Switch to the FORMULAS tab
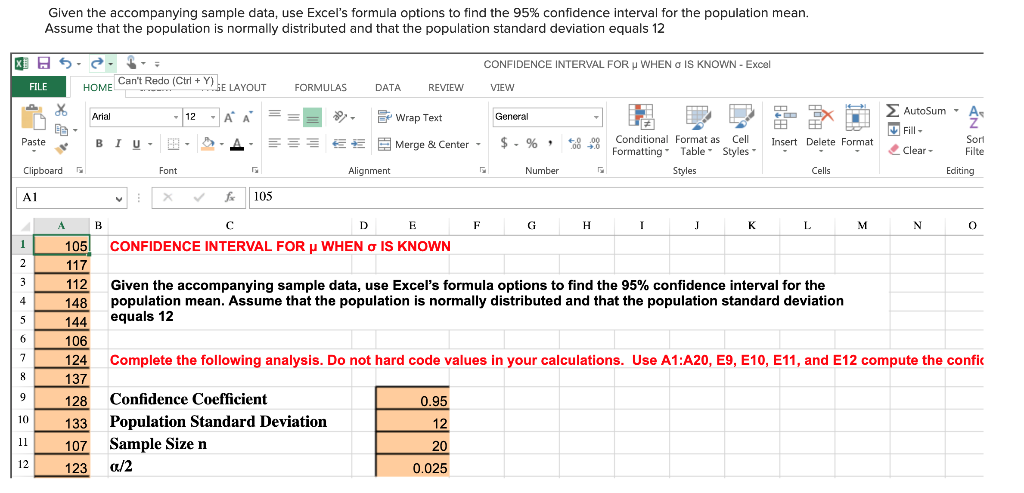This screenshot has width=1024, height=493. (321, 87)
